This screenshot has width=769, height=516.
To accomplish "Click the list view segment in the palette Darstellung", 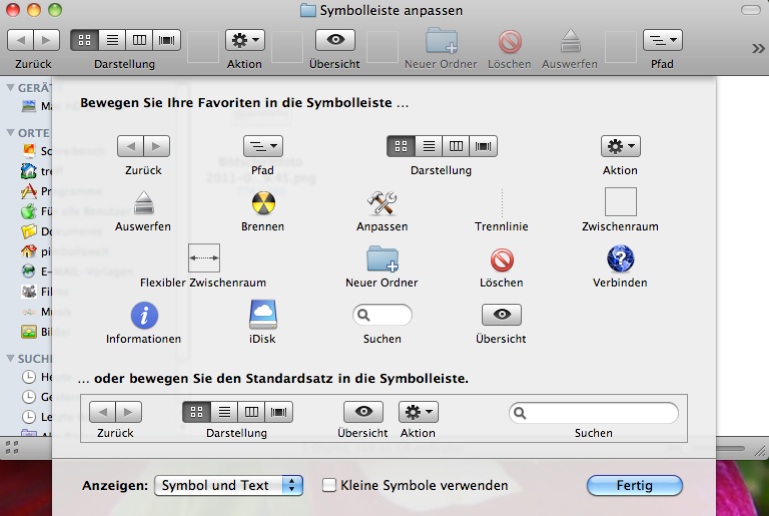I will 429,146.
